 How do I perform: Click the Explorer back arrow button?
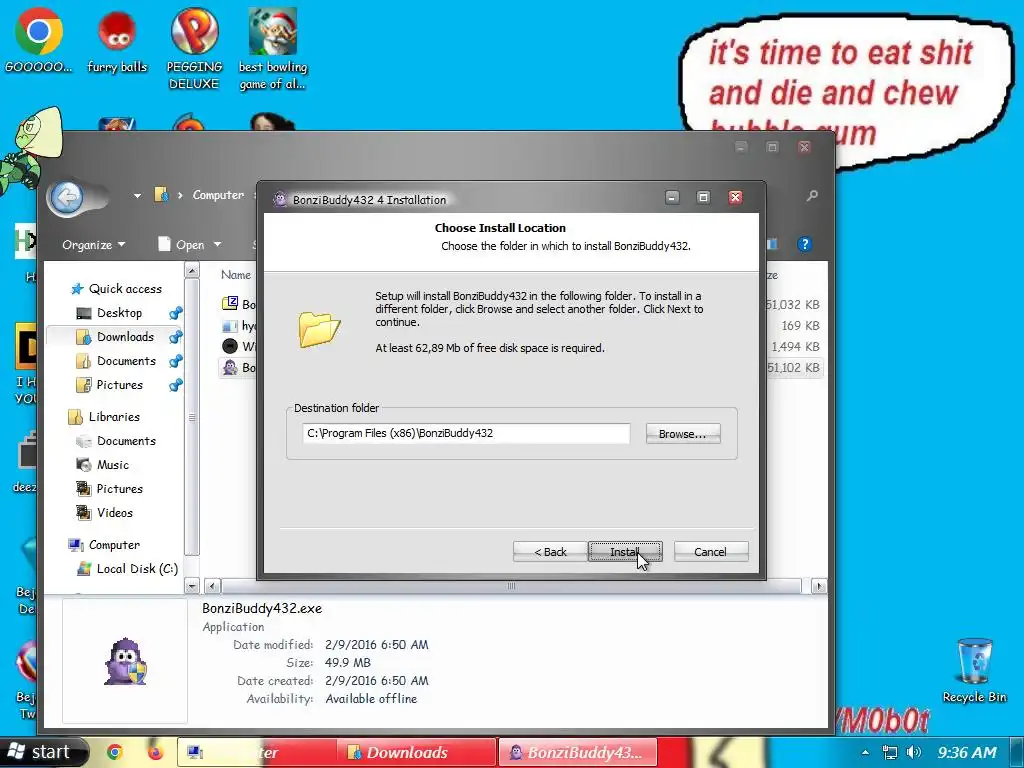click(x=67, y=197)
